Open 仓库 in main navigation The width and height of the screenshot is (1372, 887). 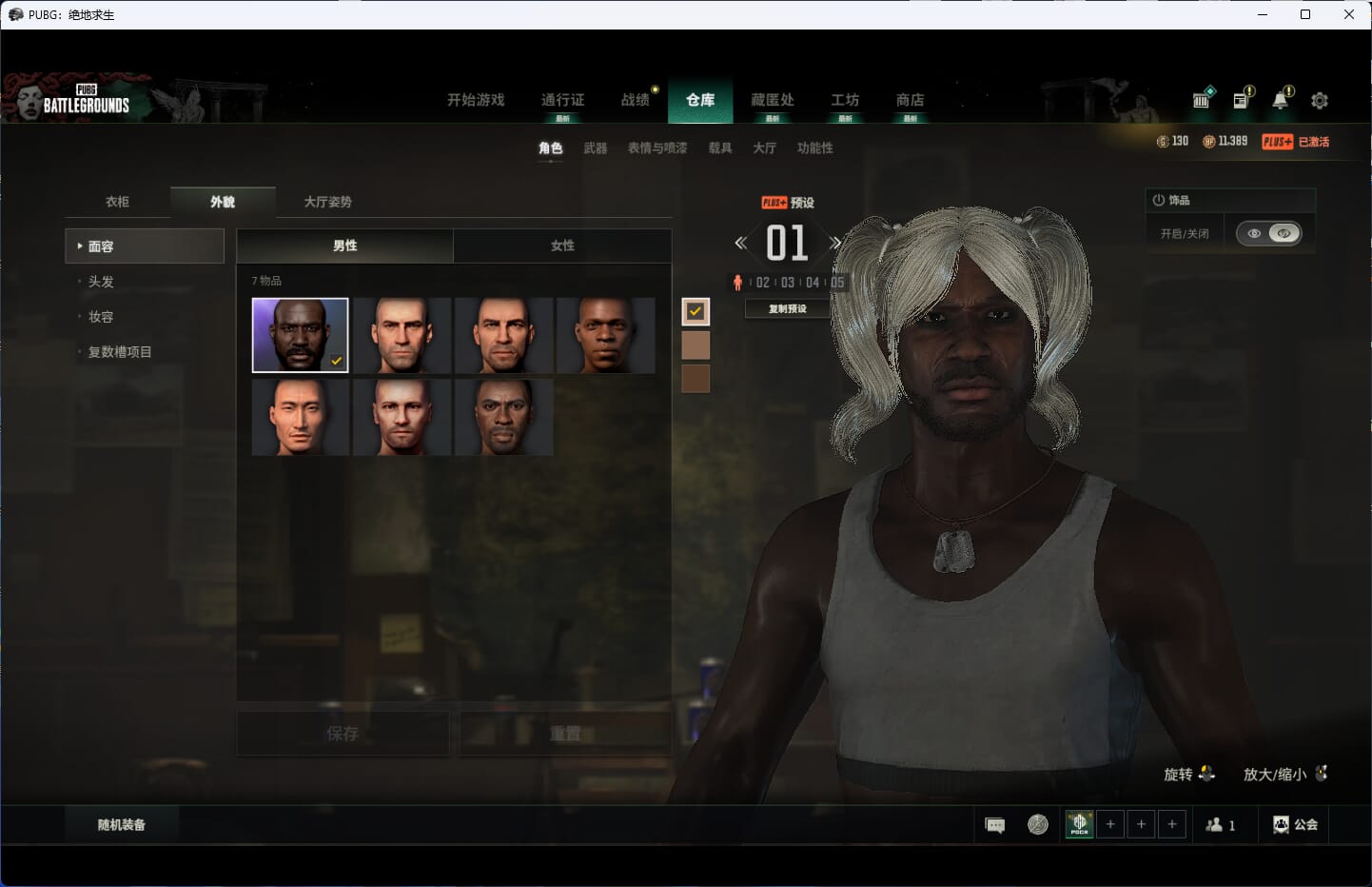pos(700,100)
